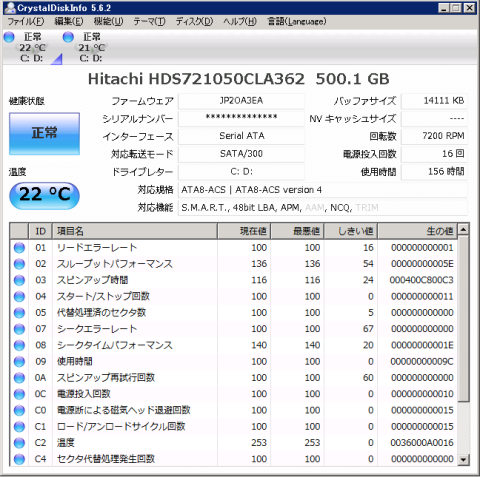
Task: Click status orb for スループットパフォーマンス row
Action: tap(19, 264)
